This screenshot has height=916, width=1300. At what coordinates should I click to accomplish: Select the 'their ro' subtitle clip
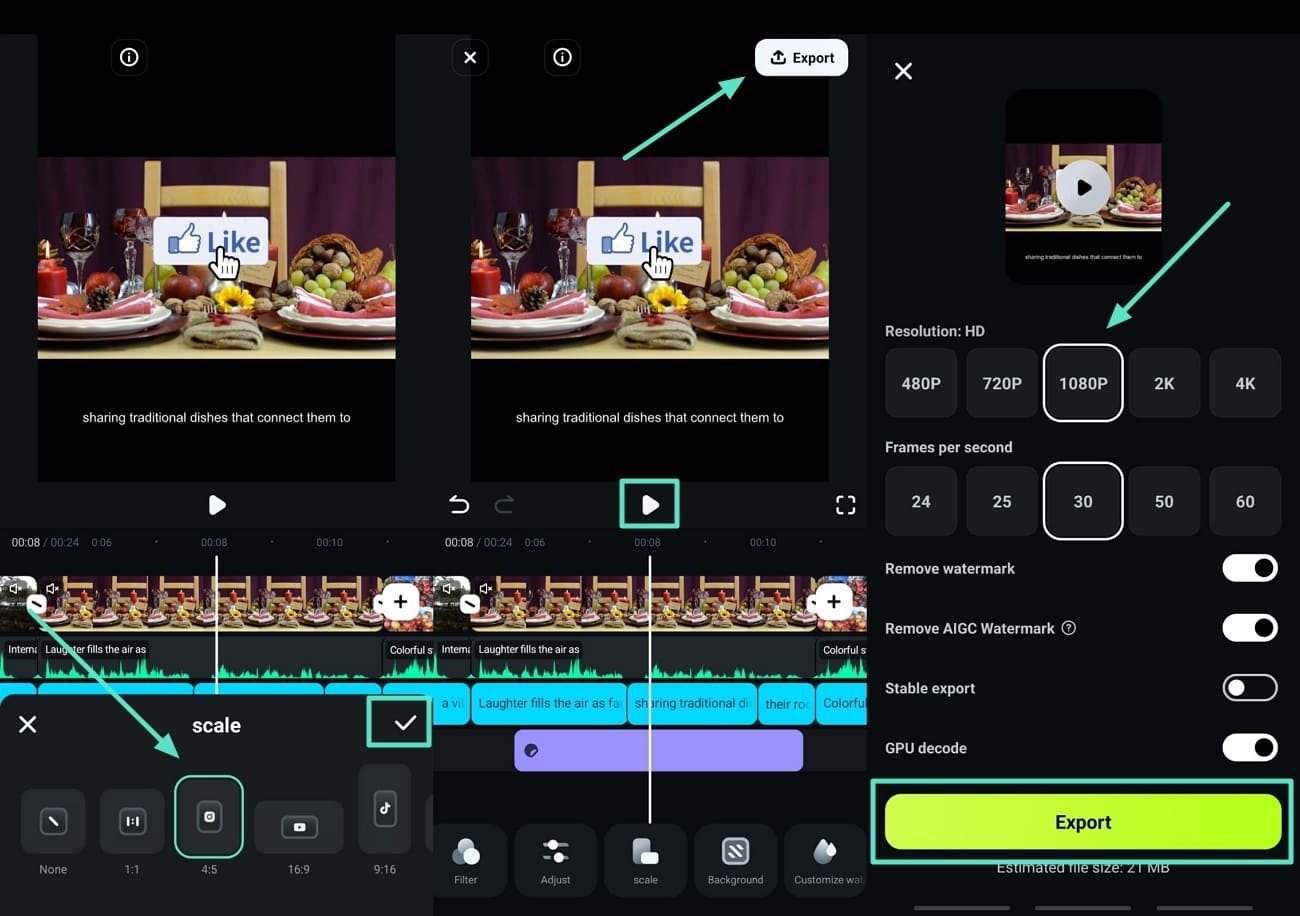coord(786,703)
